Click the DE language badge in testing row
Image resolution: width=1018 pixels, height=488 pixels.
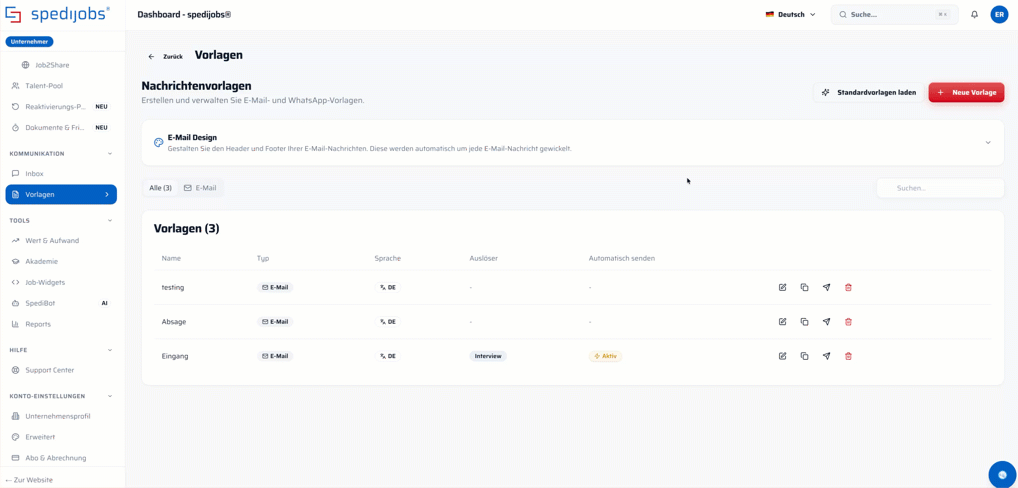pyautogui.click(x=388, y=287)
